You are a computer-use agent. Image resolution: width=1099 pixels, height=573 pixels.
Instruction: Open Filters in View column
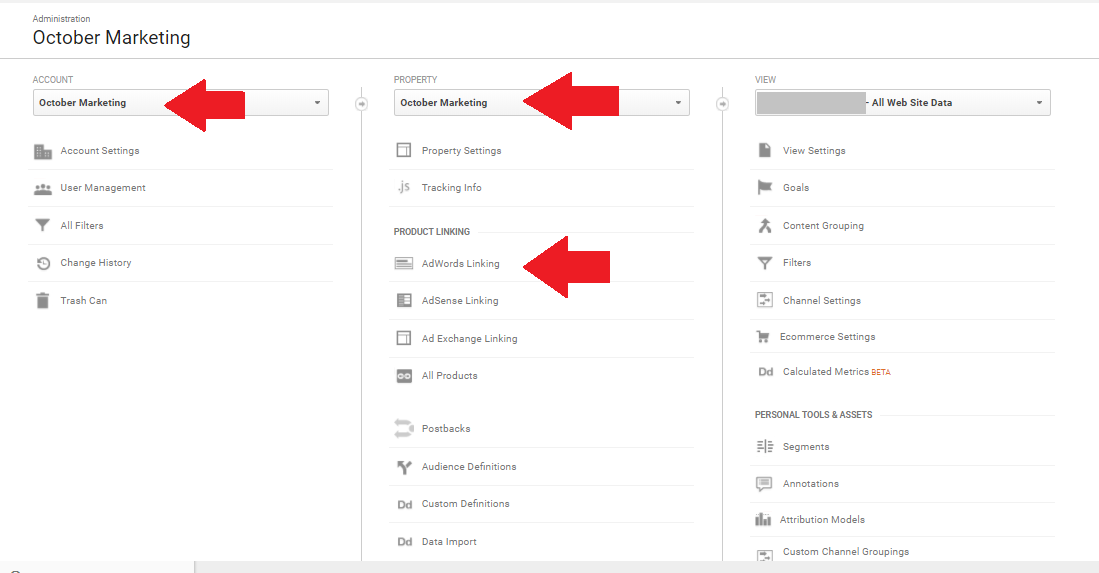point(796,263)
